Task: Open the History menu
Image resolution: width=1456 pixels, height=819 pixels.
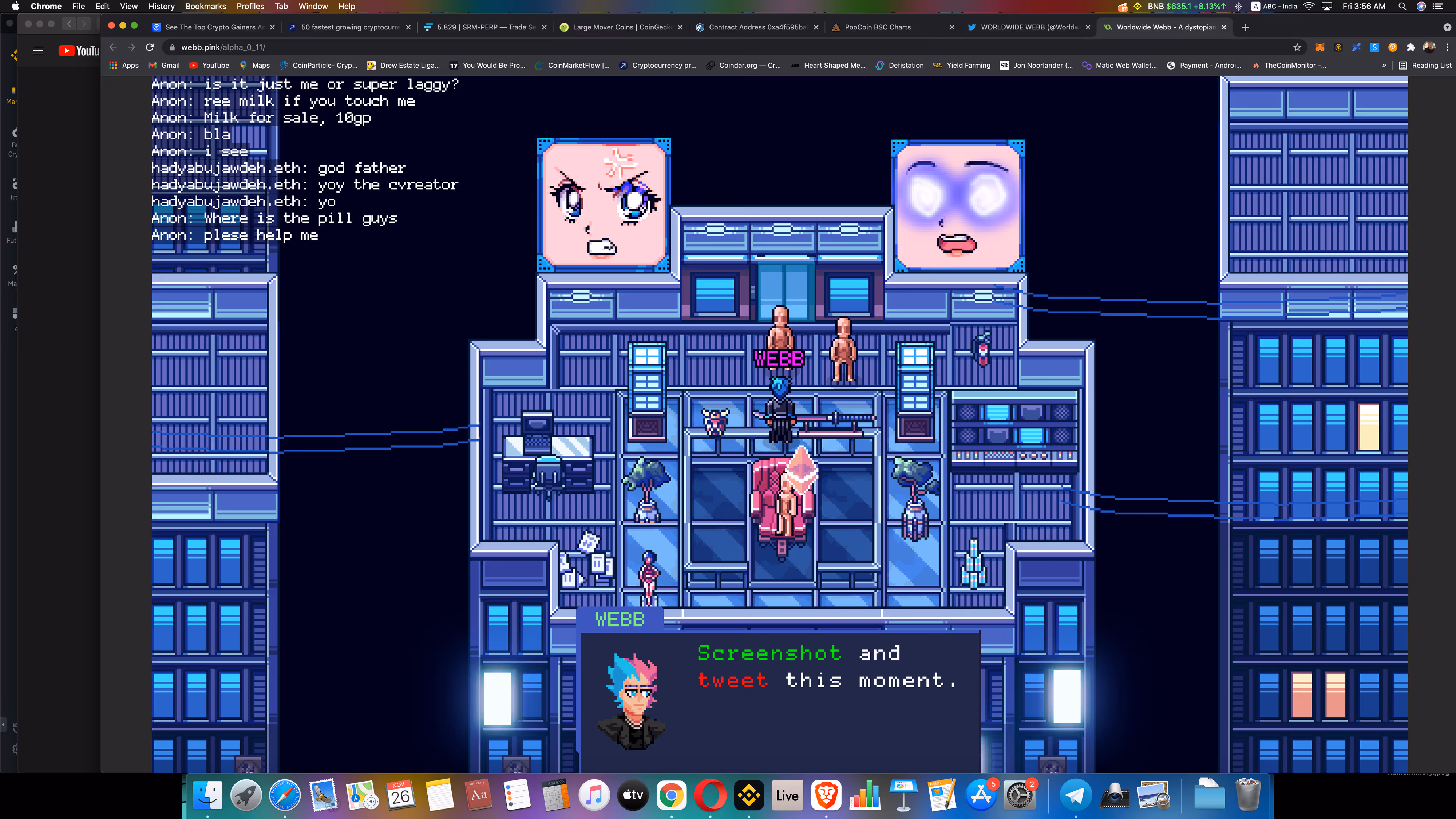Action: tap(161, 6)
